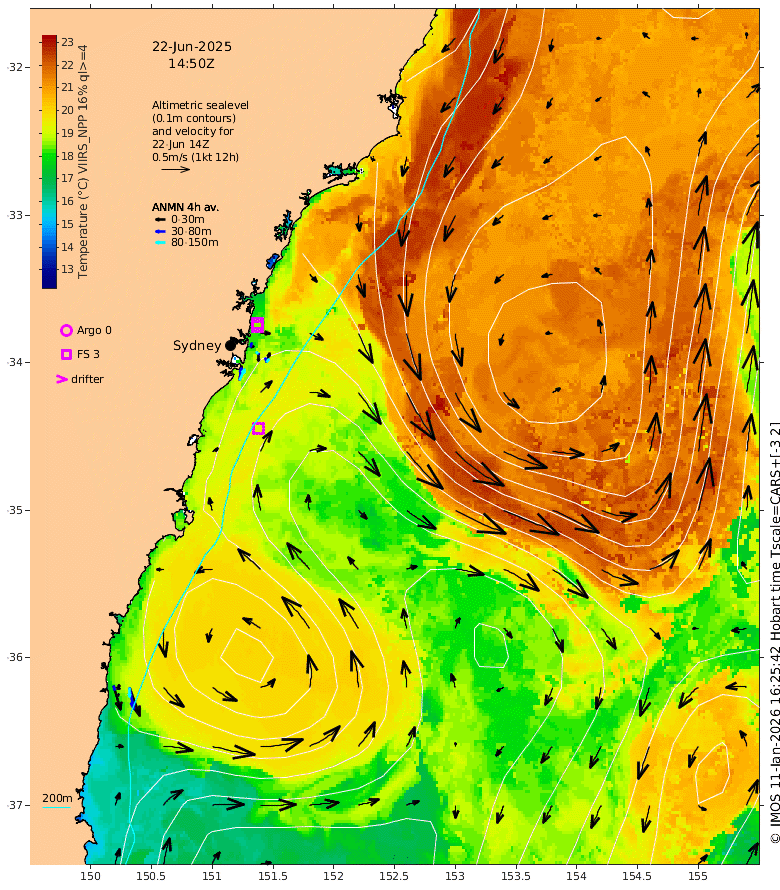Image resolution: width=780 pixels, height=890 pixels.
Task: Click the dark blue bottom of temperature colorbar
Action: 49,281
